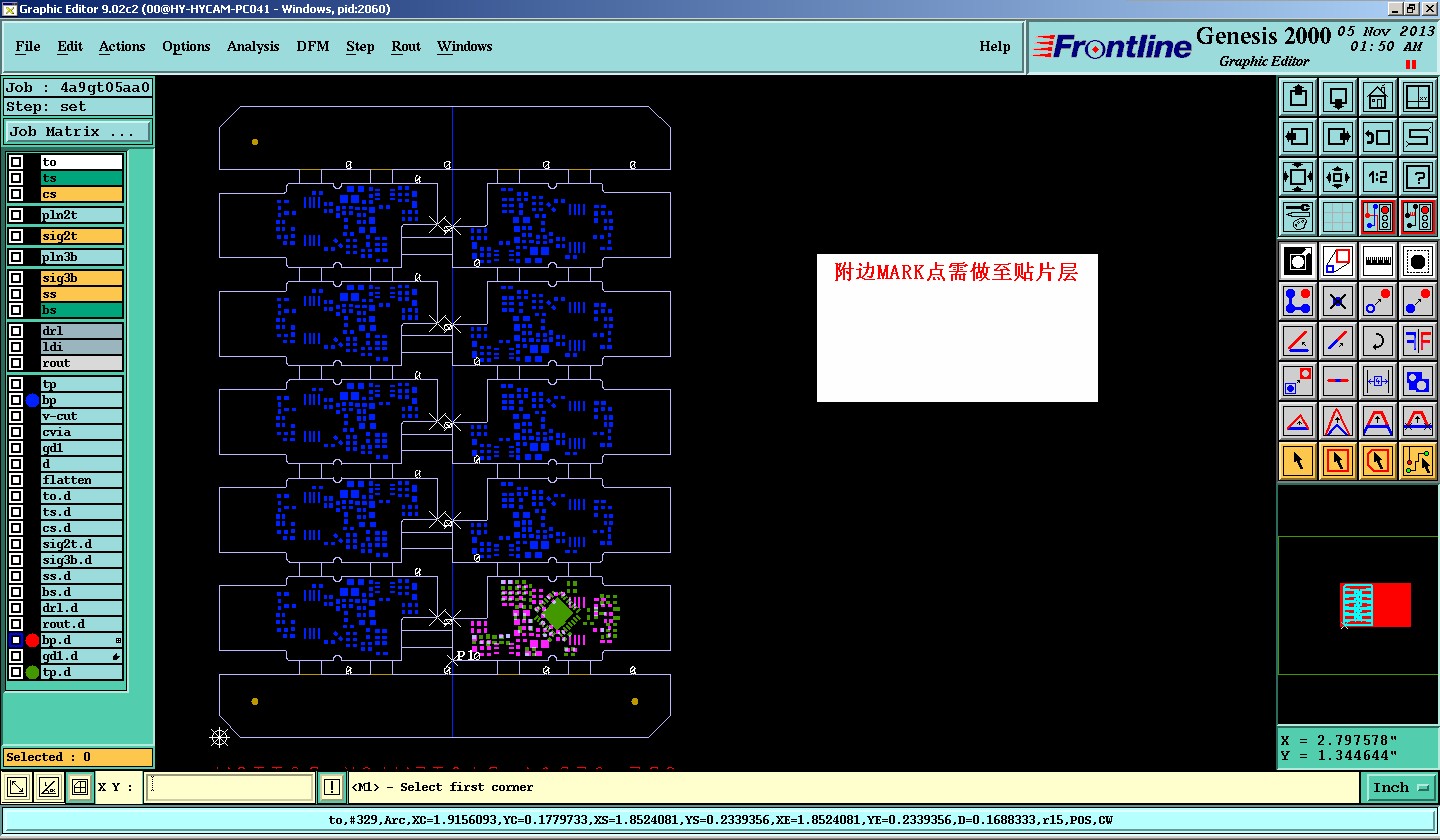Click the box with downward arrow icon
The height and width of the screenshot is (840, 1440).
1338,97
